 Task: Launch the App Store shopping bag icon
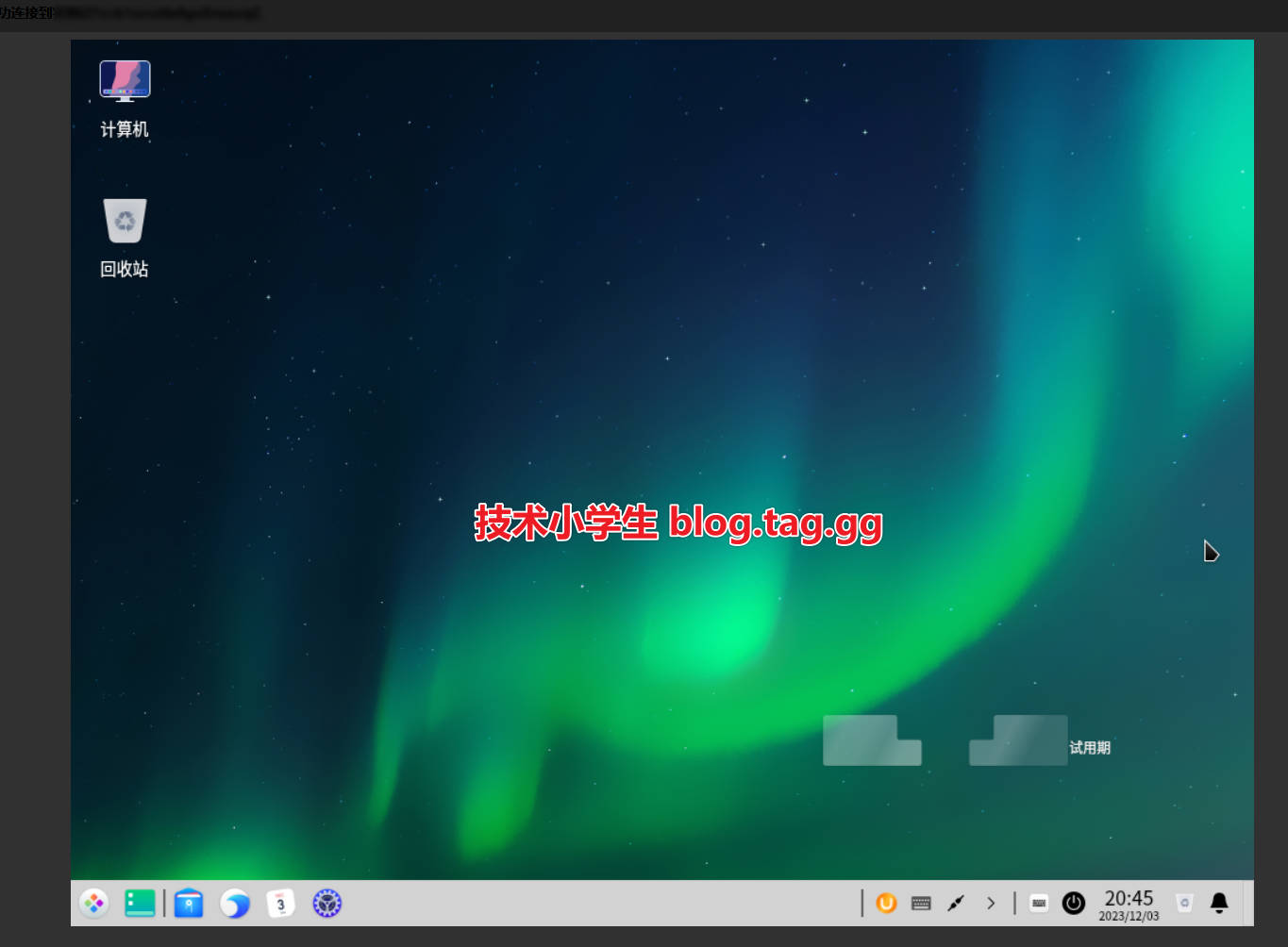(189, 904)
